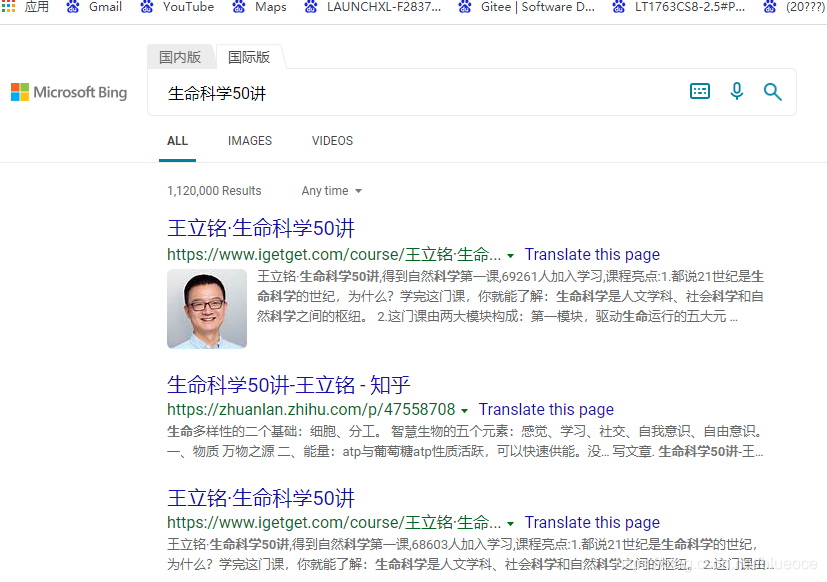
Task: Click the 1,120,000 Results text
Action: [x=214, y=190]
